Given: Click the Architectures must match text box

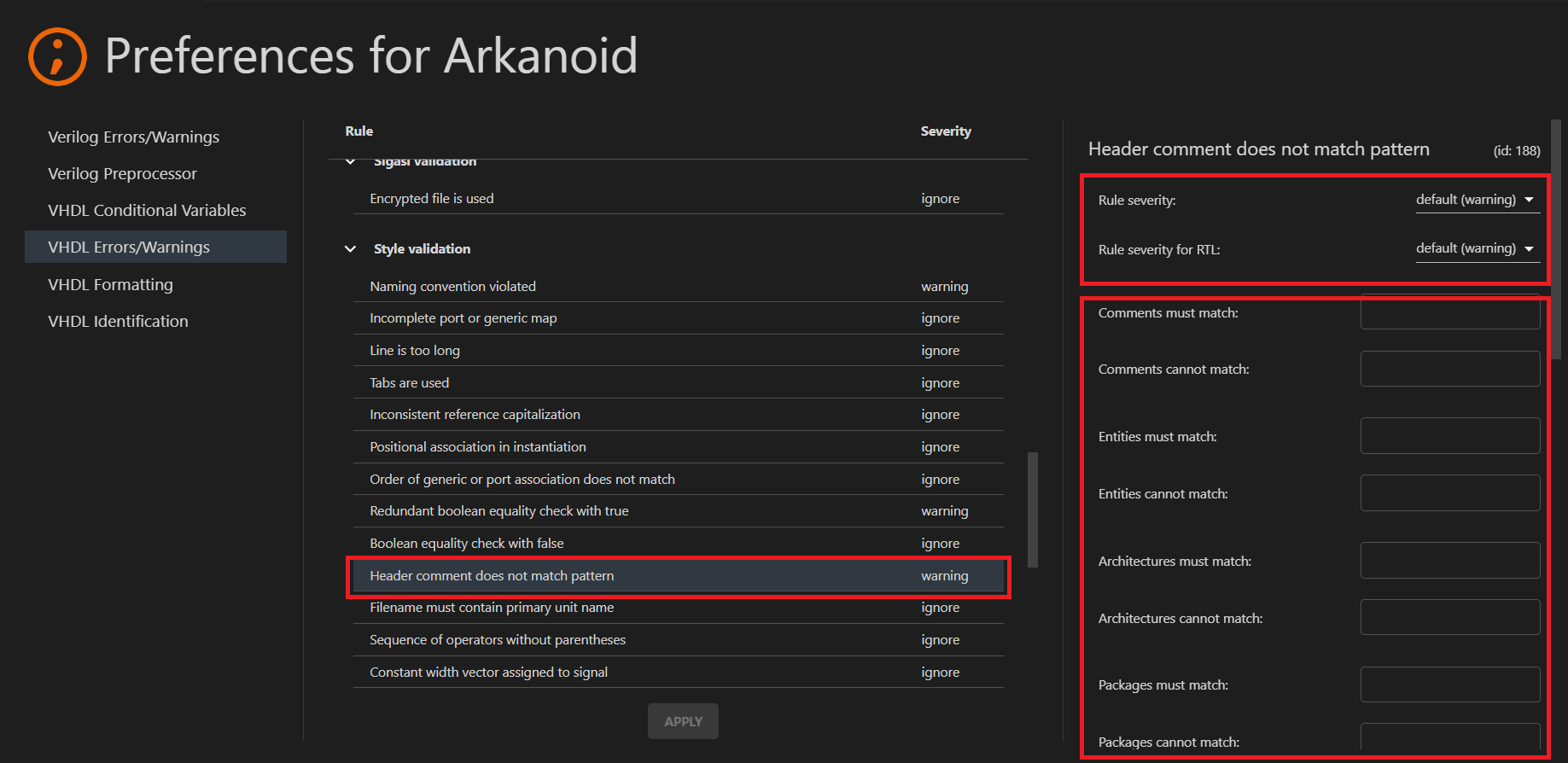Looking at the screenshot, I should [x=1449, y=561].
